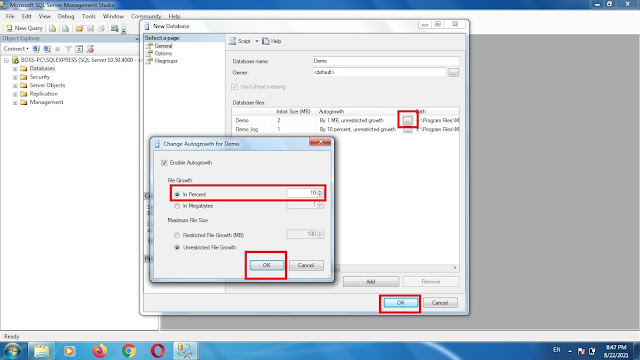Expand the Replication folder node
The width and height of the screenshot is (640, 360).
[x=15, y=94]
